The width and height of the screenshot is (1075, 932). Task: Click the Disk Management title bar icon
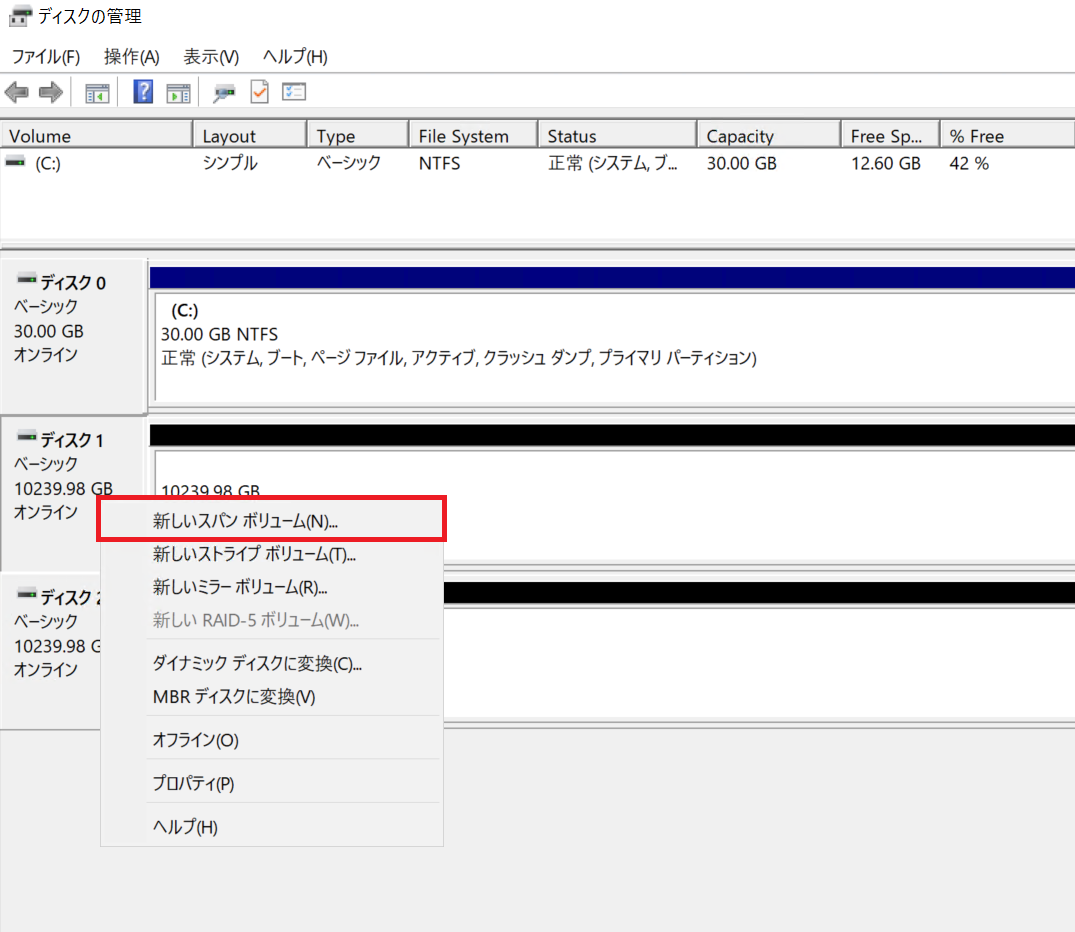[x=20, y=16]
